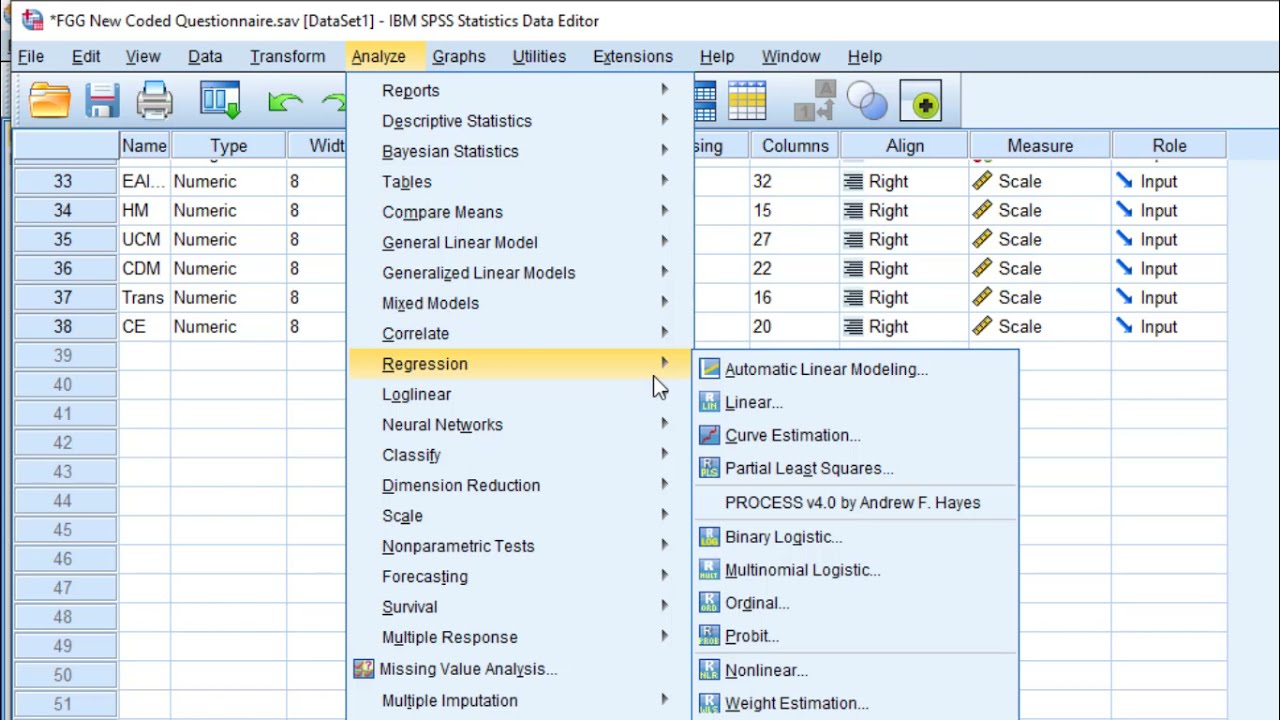Open the Multiple Imputation submenu

520,700
